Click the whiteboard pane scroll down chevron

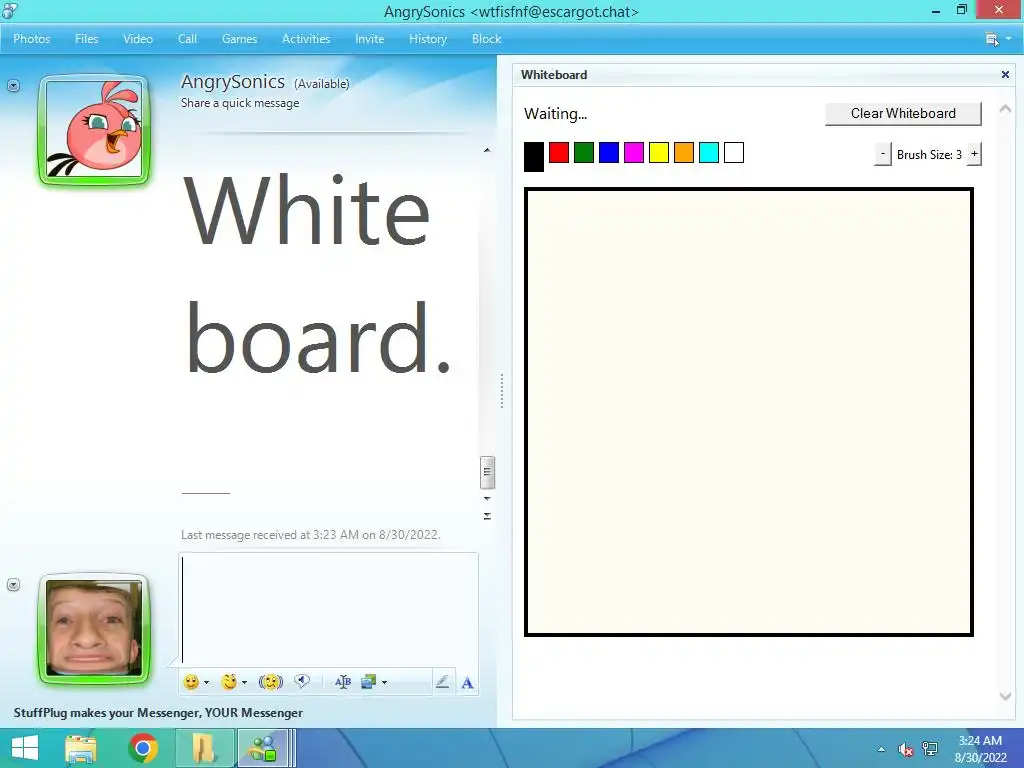(1005, 697)
